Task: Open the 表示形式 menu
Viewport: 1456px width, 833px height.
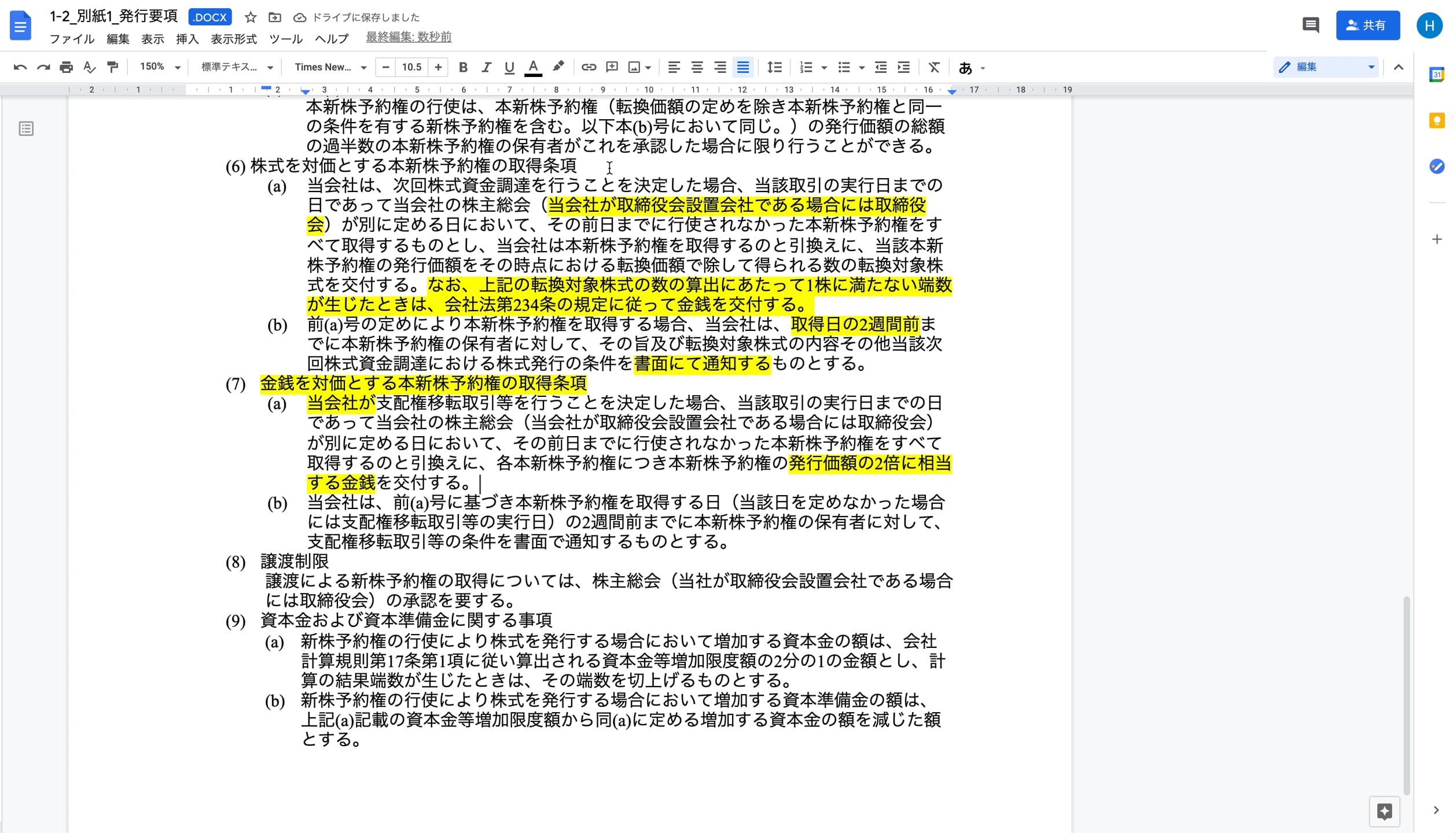Action: [233, 39]
